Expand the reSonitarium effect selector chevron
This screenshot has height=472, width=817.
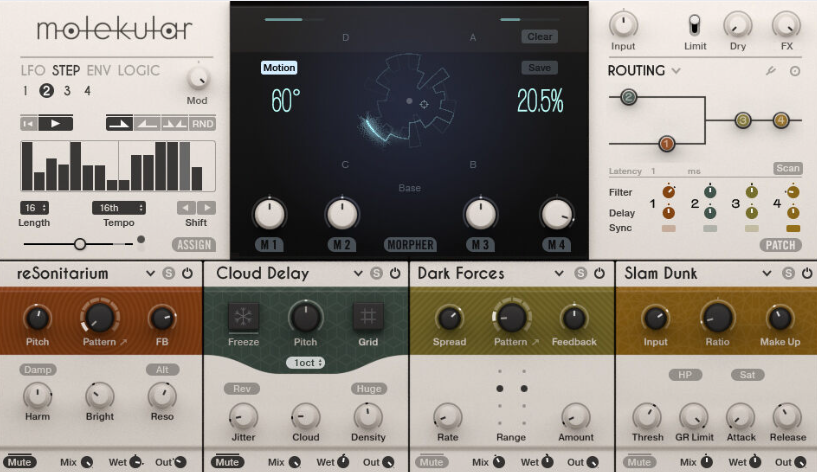click(x=150, y=273)
